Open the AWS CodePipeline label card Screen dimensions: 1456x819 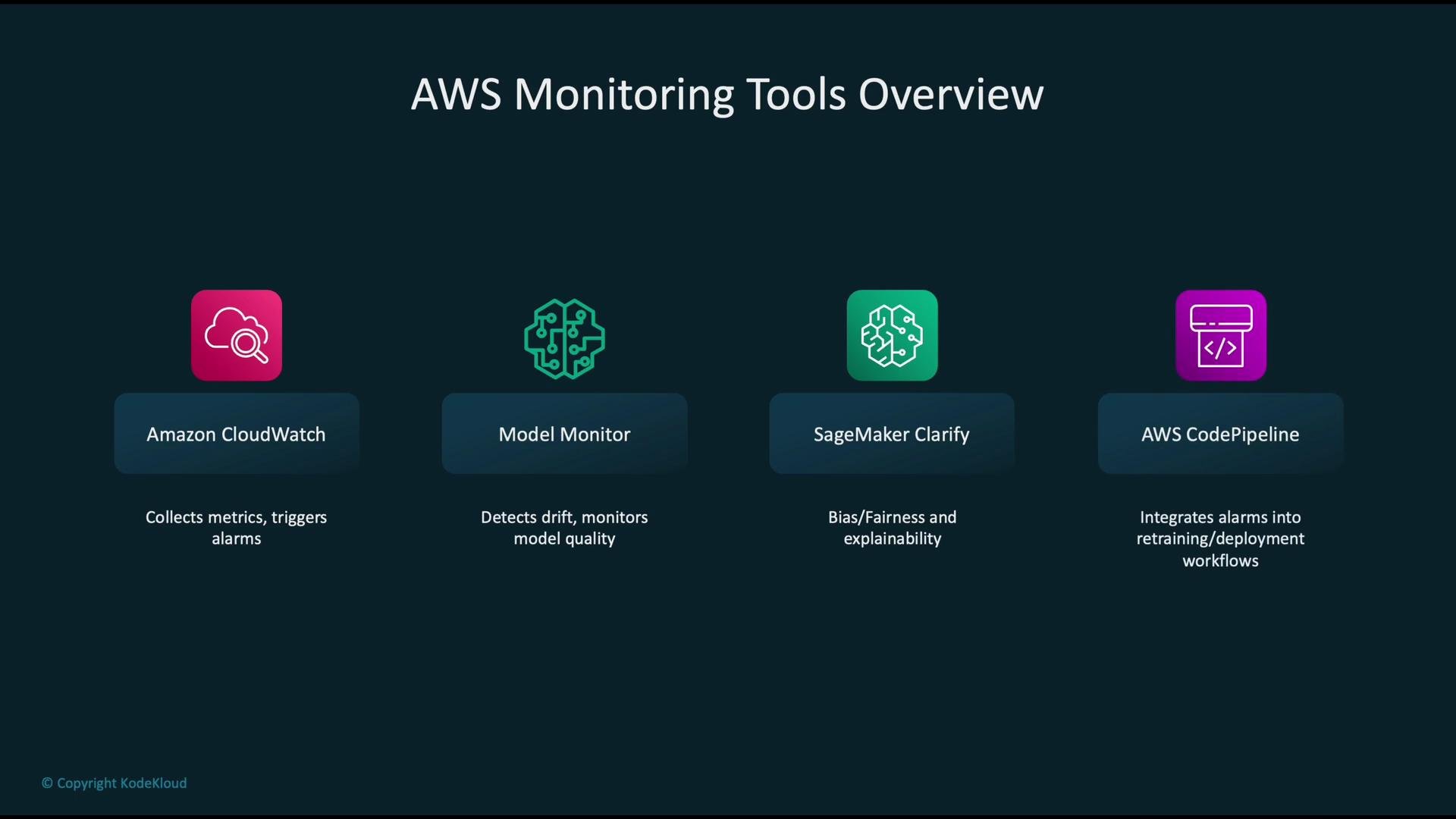tap(1221, 434)
